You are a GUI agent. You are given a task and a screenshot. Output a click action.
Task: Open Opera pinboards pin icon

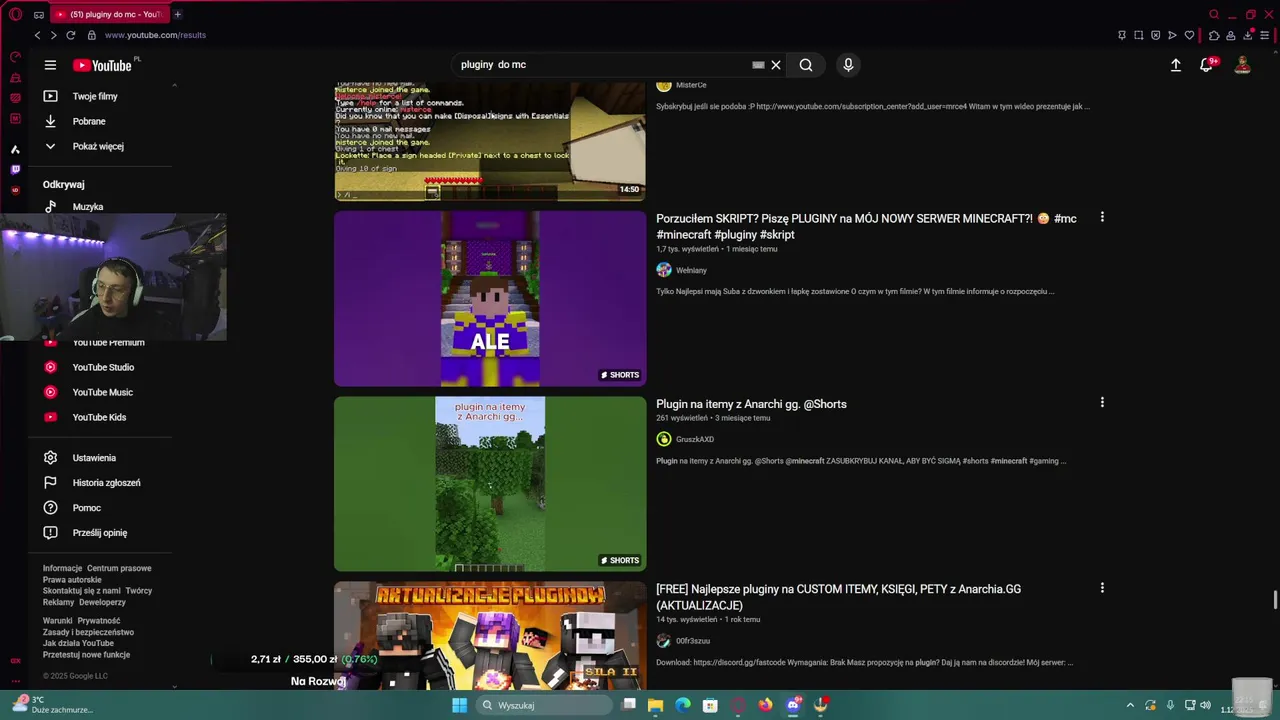pos(1122,35)
